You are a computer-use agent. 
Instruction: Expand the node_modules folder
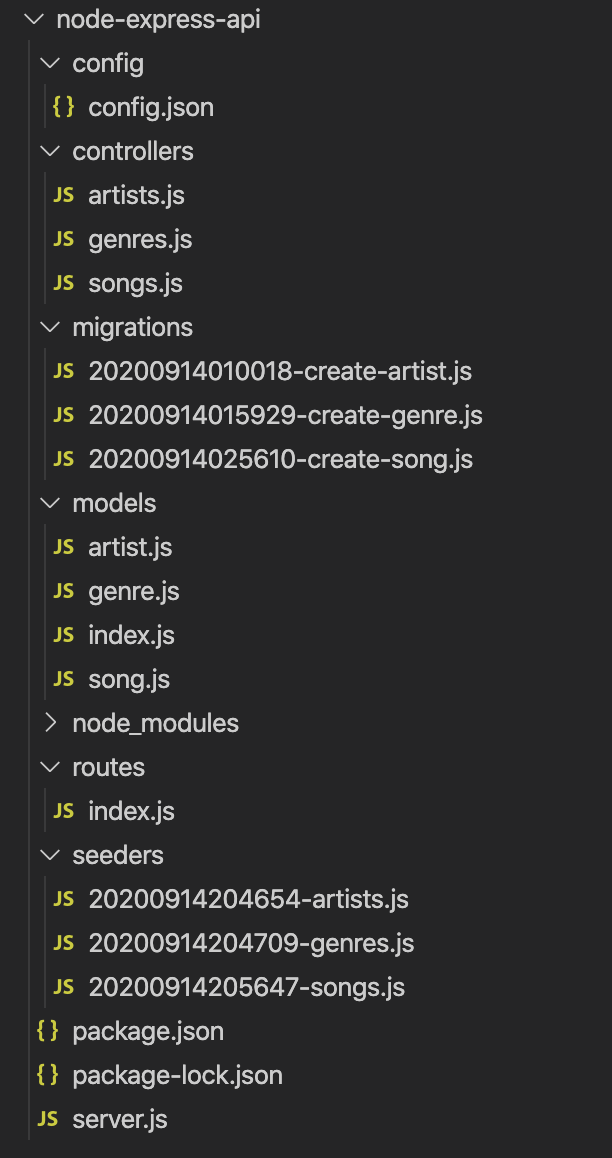(48, 722)
